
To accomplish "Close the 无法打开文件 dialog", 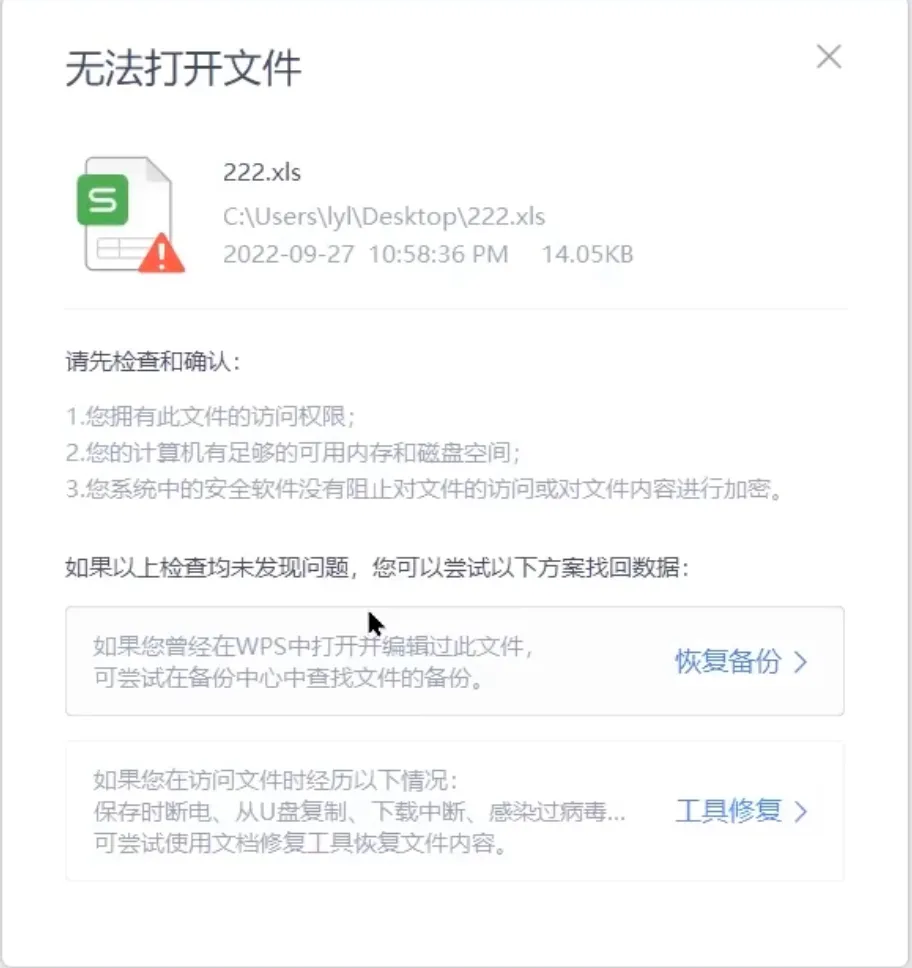I will click(x=829, y=57).
